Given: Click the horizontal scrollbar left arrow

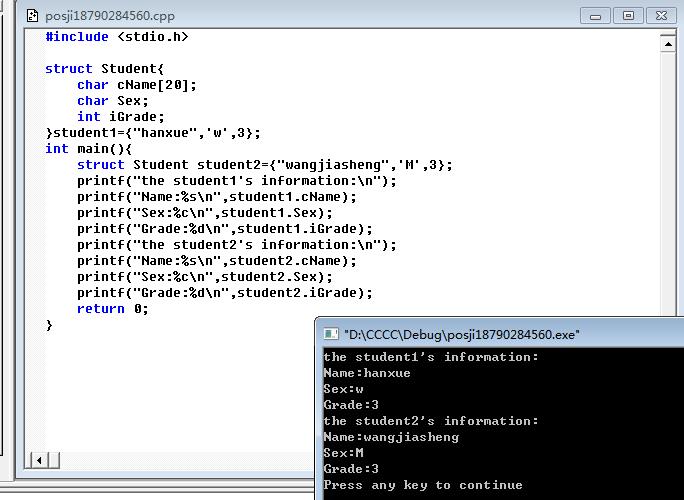Looking at the screenshot, I should (39, 460).
